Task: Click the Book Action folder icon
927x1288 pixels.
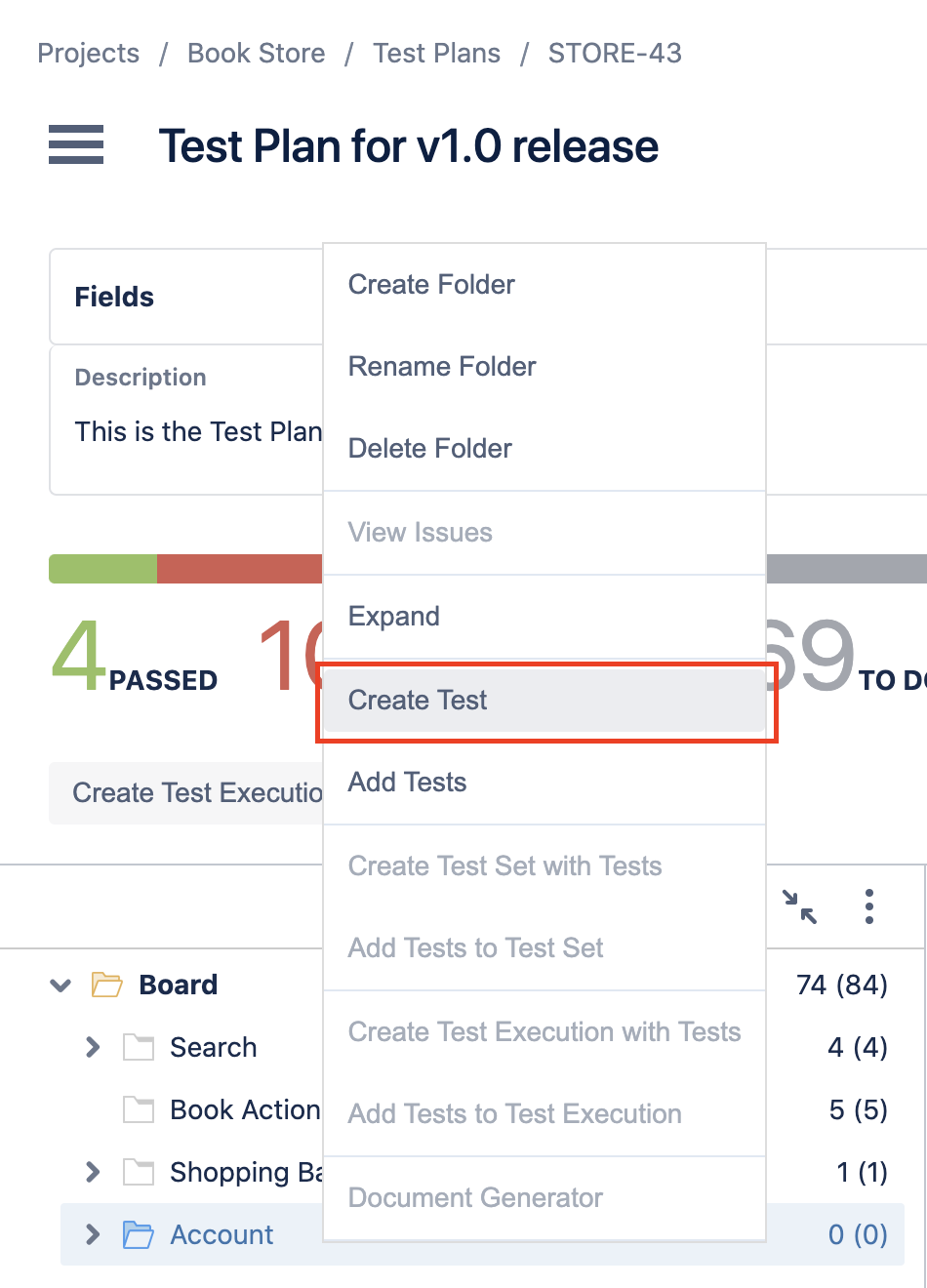Action: [x=139, y=1109]
